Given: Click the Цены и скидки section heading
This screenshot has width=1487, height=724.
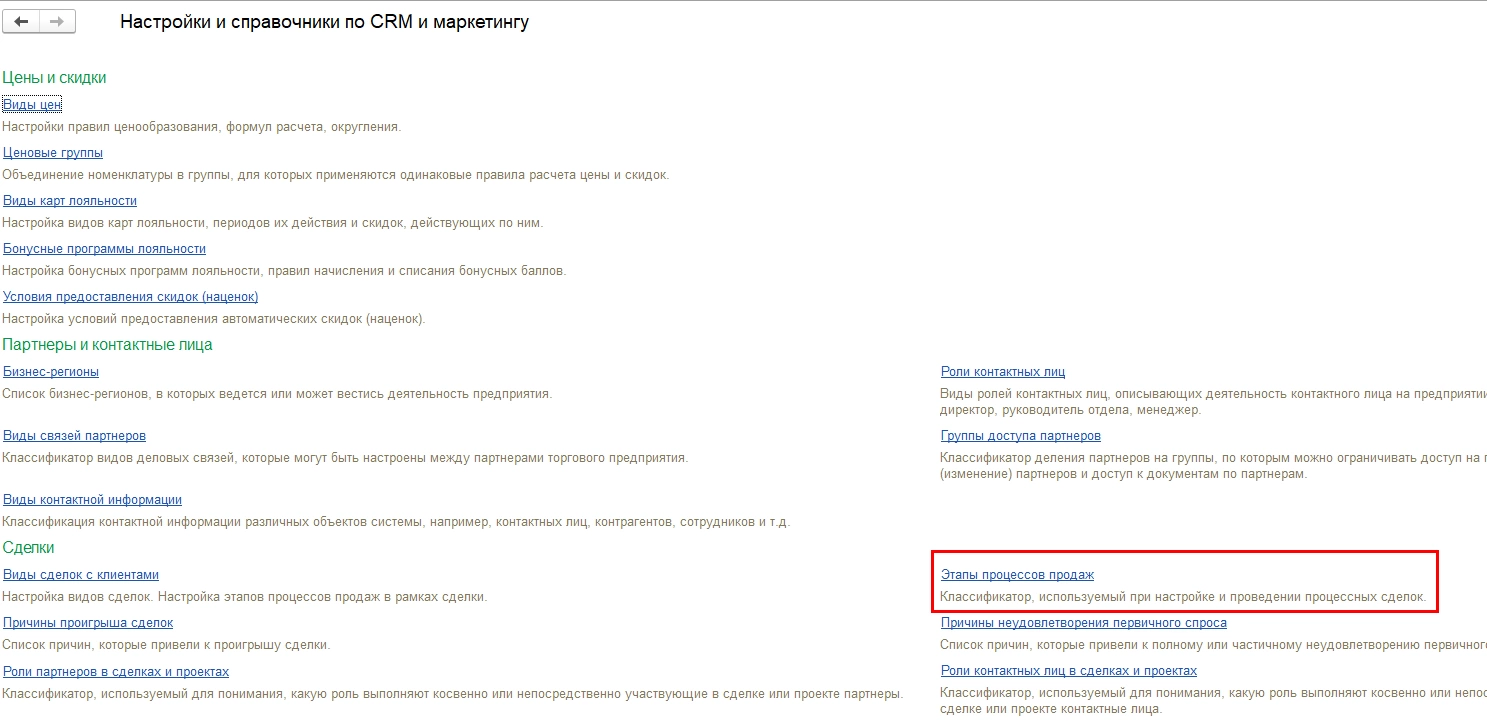Looking at the screenshot, I should 54,78.
